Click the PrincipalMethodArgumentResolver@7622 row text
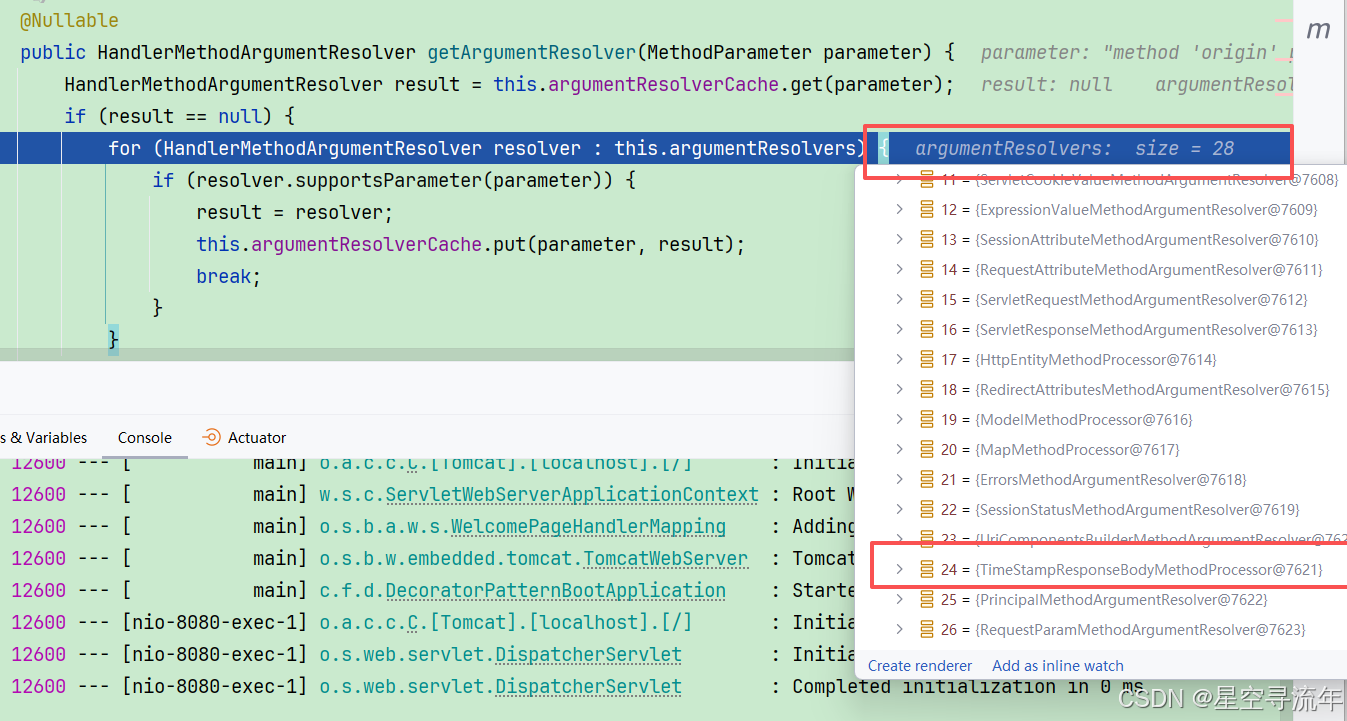1347x721 pixels. point(1121,599)
